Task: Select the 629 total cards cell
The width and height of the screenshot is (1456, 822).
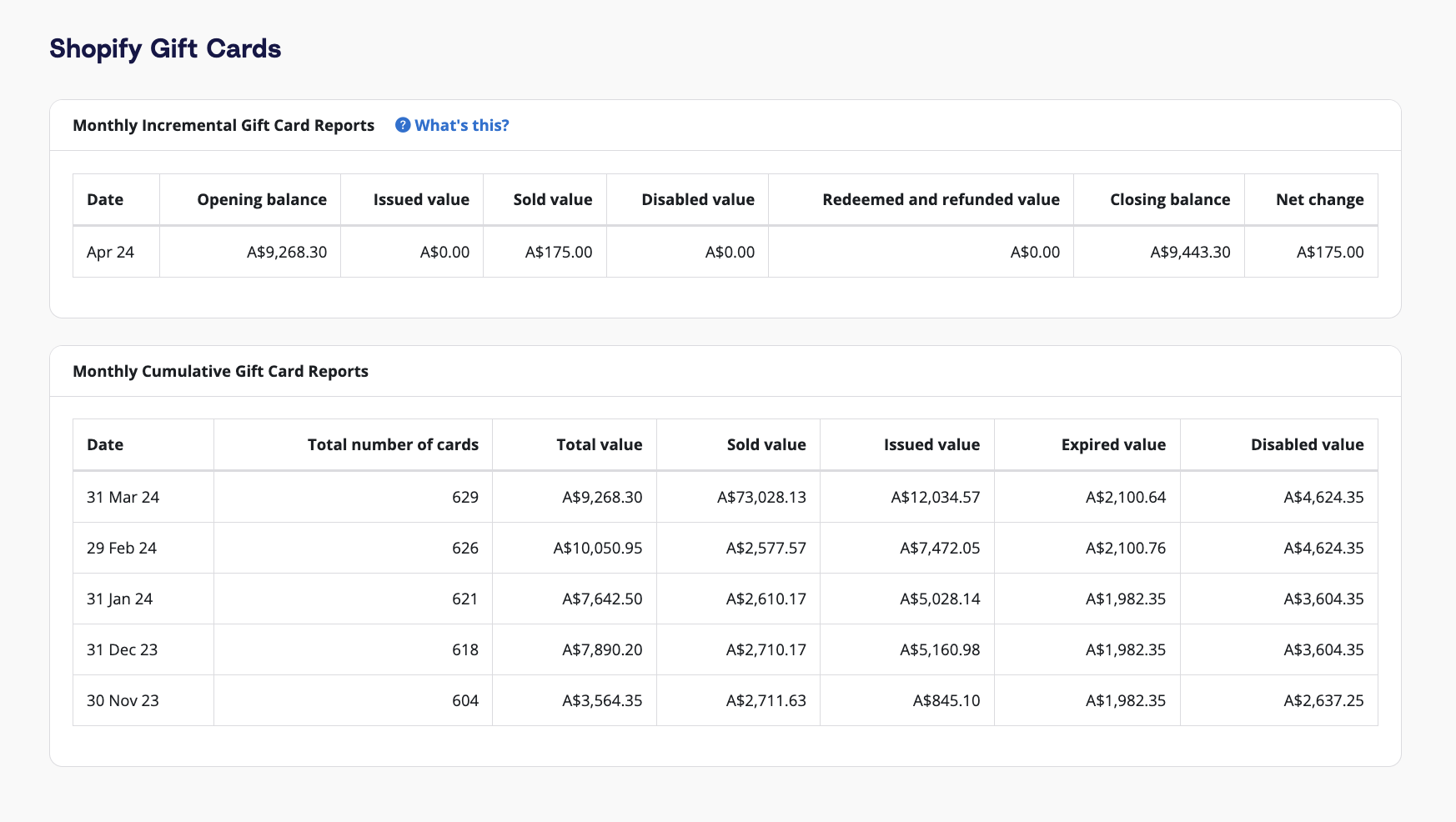Action: (x=353, y=497)
